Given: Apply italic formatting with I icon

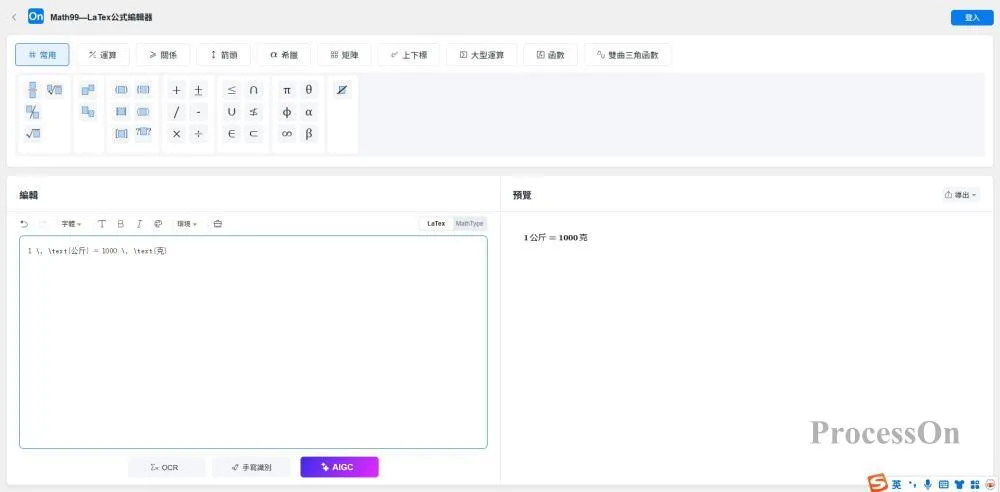Looking at the screenshot, I should coord(139,223).
